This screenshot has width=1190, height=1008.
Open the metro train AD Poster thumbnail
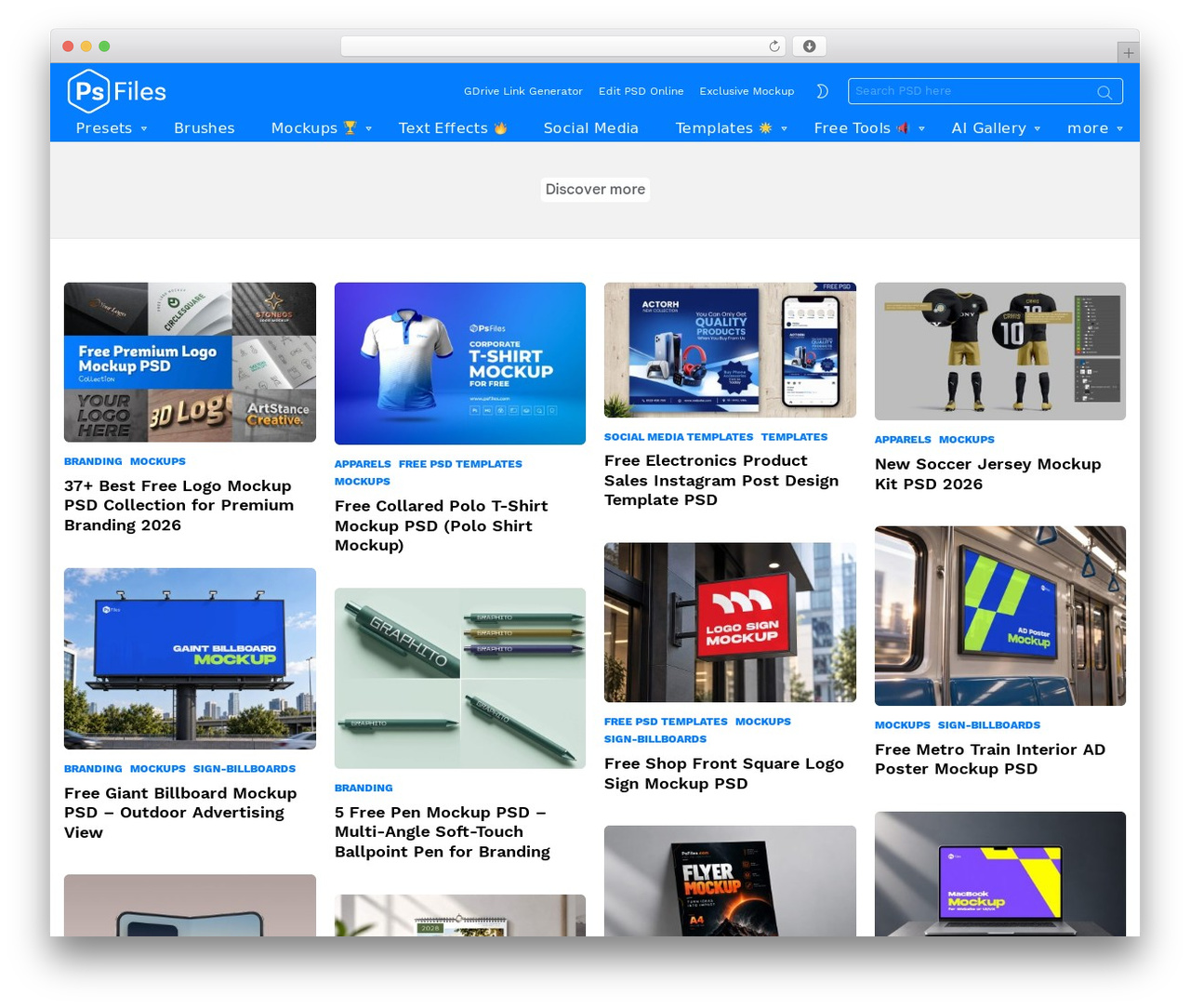[x=1000, y=616]
